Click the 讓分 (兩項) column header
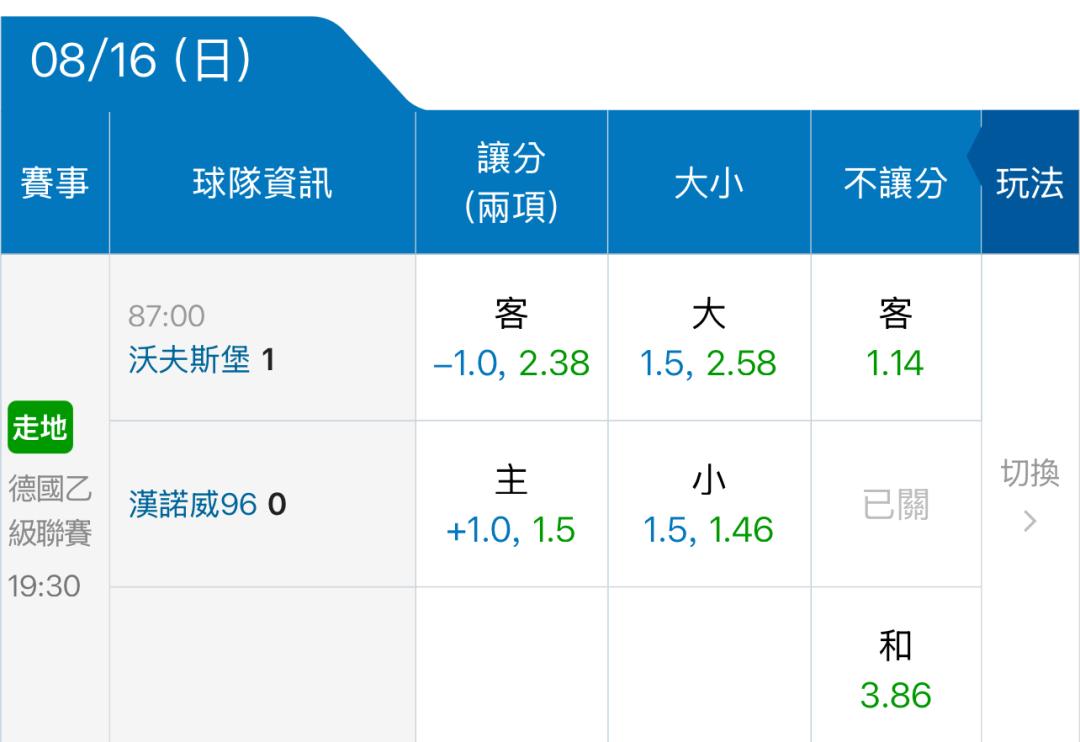Image resolution: width=1080 pixels, height=742 pixels. click(511, 183)
